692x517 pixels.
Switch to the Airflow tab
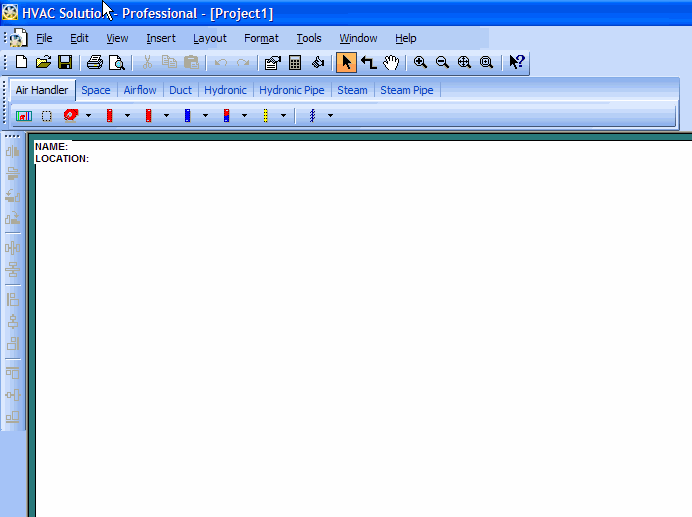coord(140,90)
